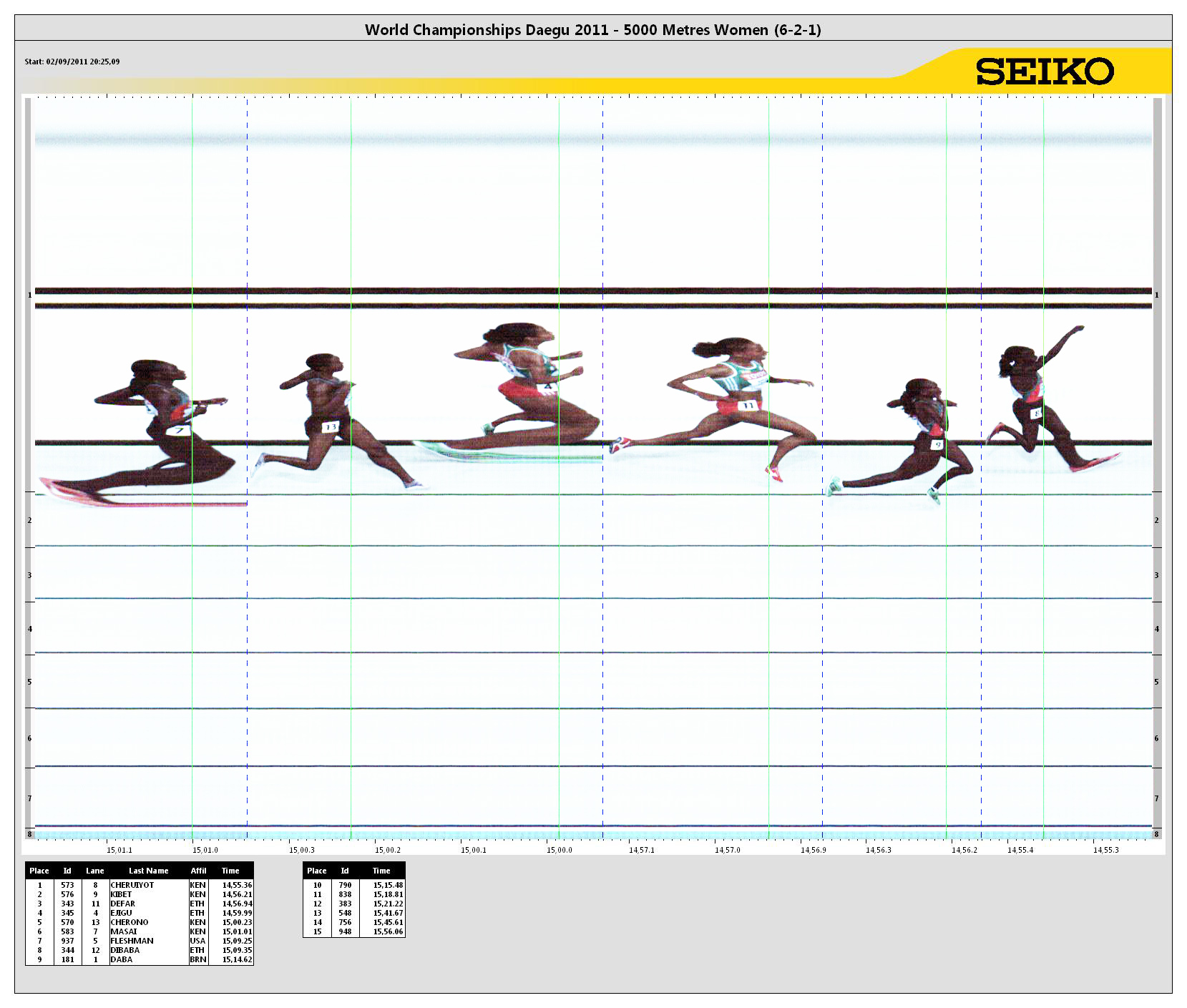Click bib number 11 on the runner
1187x1008 pixels.
[x=747, y=405]
